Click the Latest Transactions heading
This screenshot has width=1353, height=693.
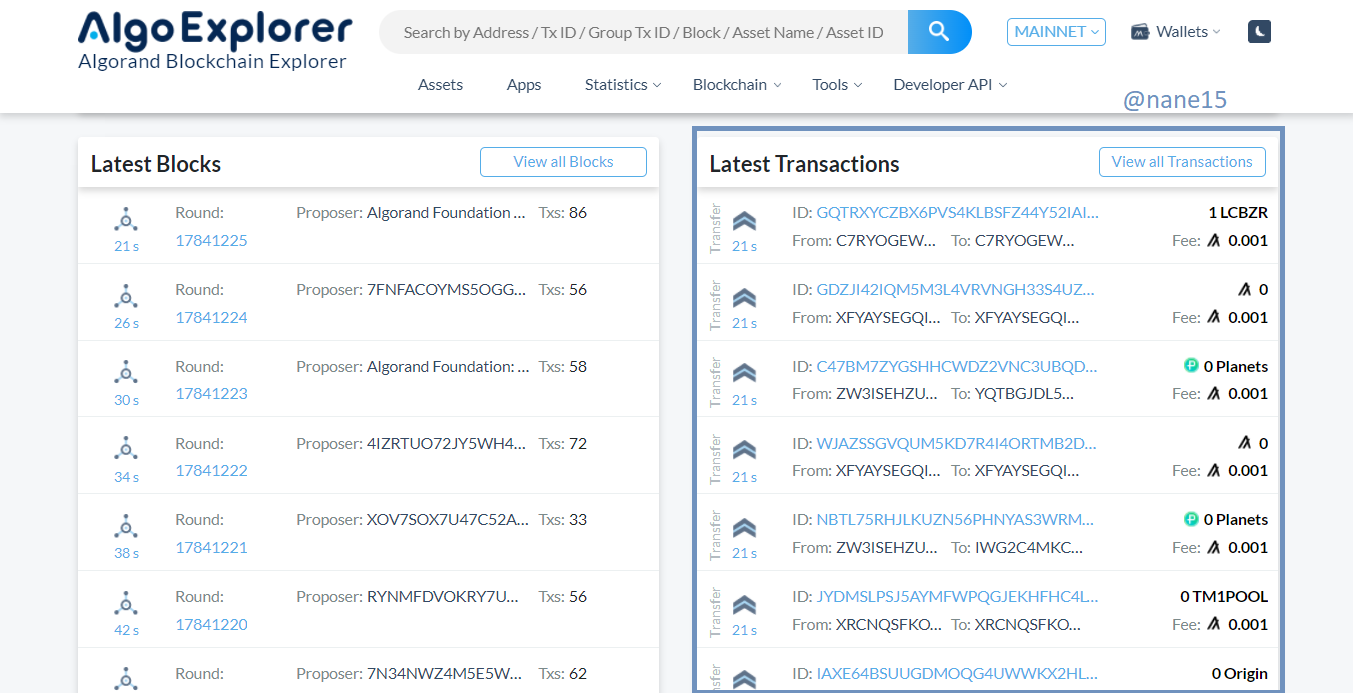[x=804, y=164]
